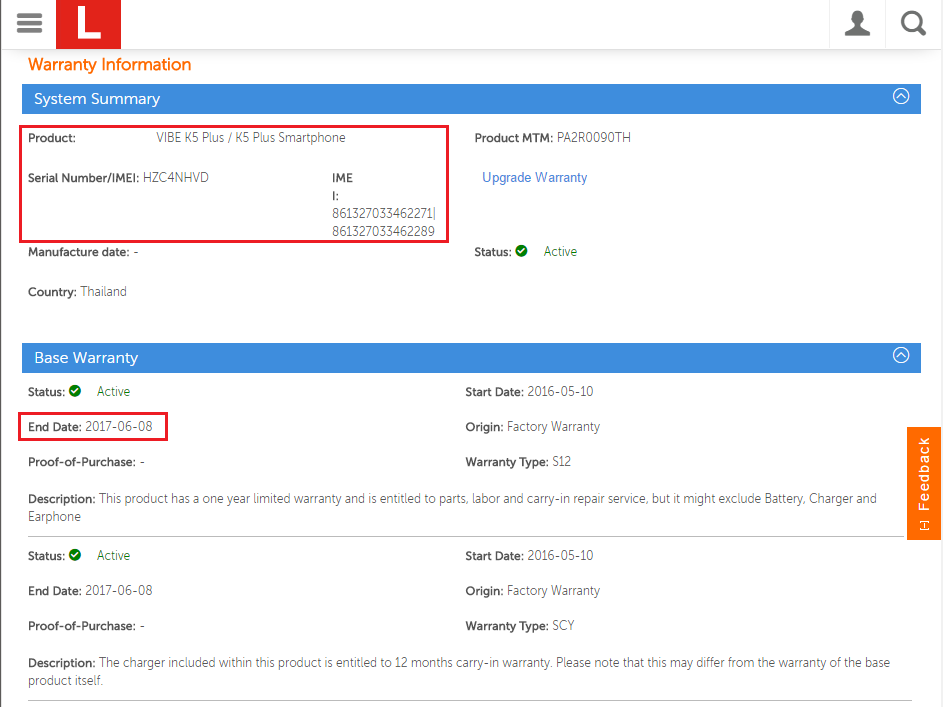Select Product MTM value PA2R0090TH
This screenshot has height=707, width=943.
594,138
